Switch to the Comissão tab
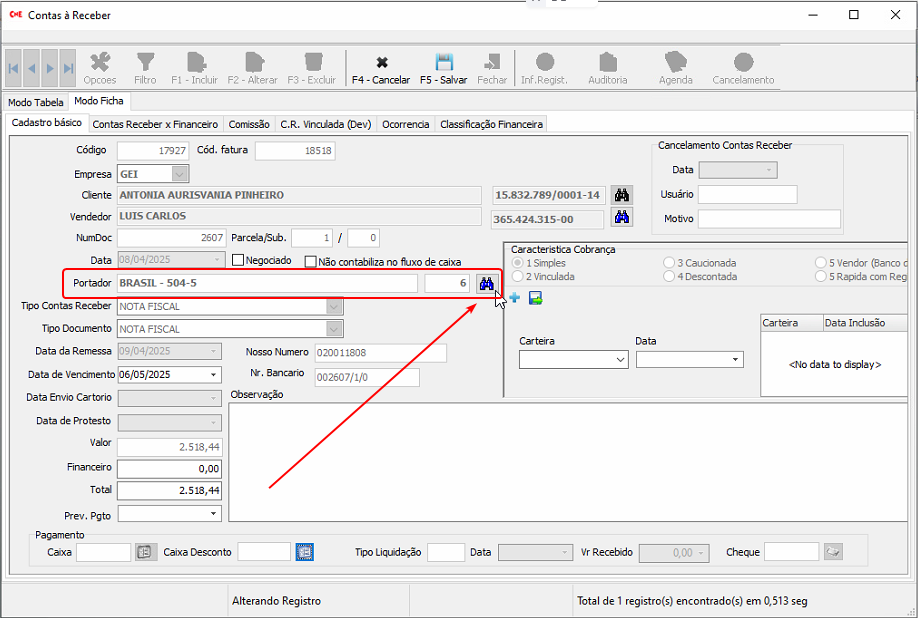The width and height of the screenshot is (918, 618). click(x=249, y=124)
